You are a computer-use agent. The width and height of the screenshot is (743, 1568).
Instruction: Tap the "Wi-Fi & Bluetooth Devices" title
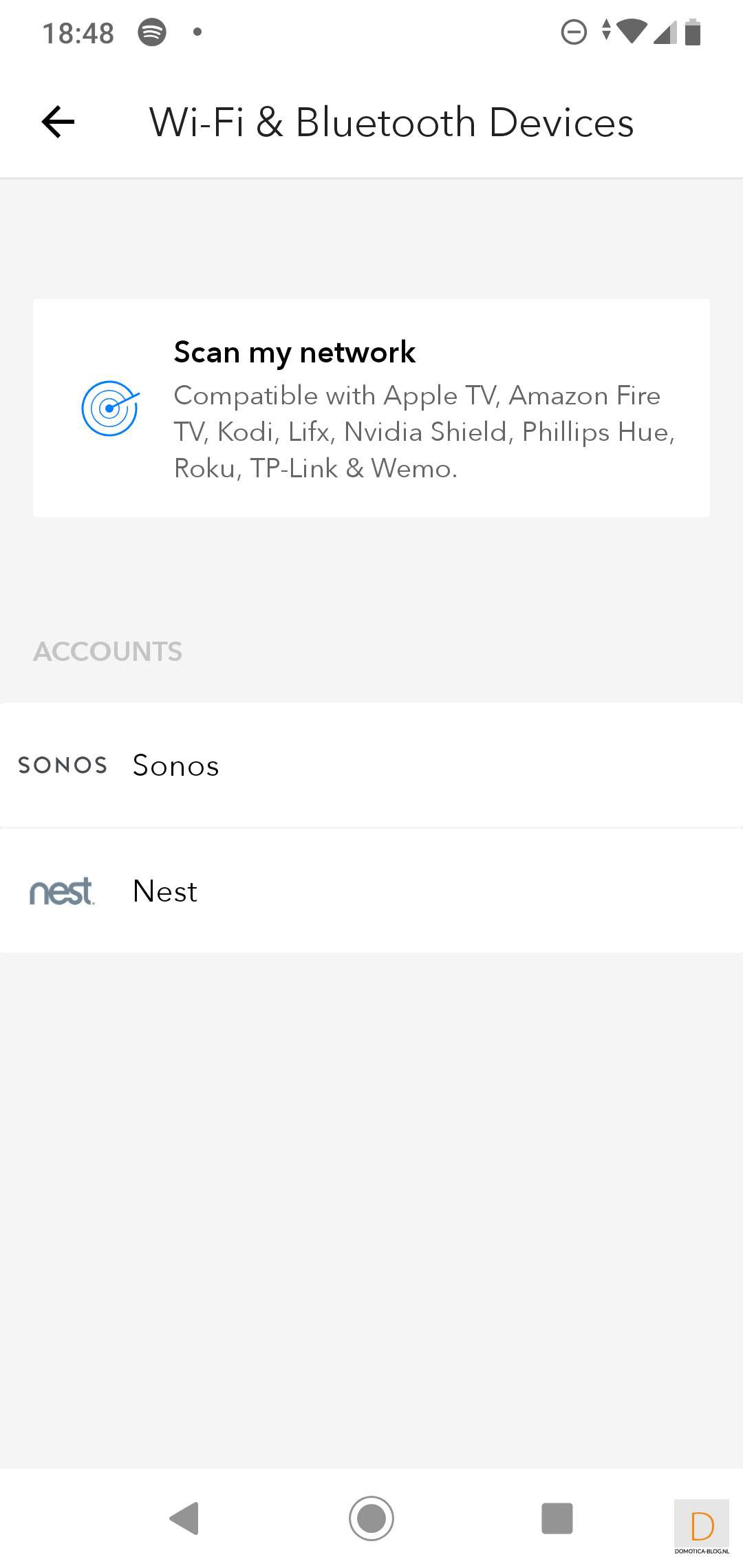click(391, 122)
